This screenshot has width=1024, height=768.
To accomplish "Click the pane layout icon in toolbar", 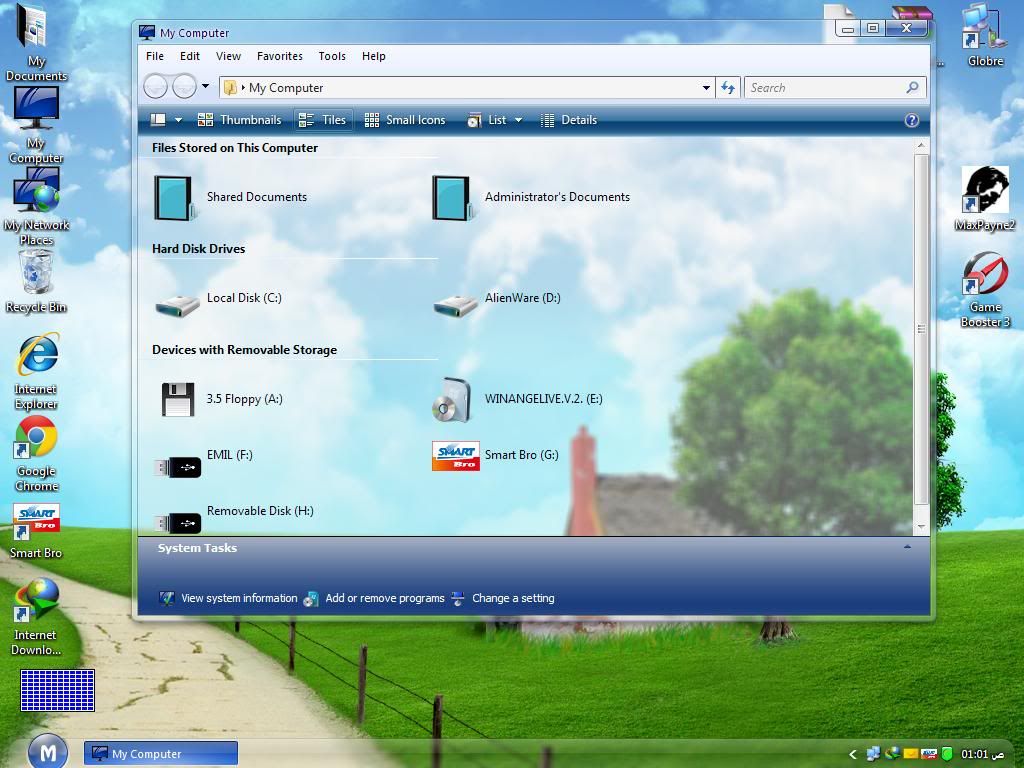I will pyautogui.click(x=158, y=120).
